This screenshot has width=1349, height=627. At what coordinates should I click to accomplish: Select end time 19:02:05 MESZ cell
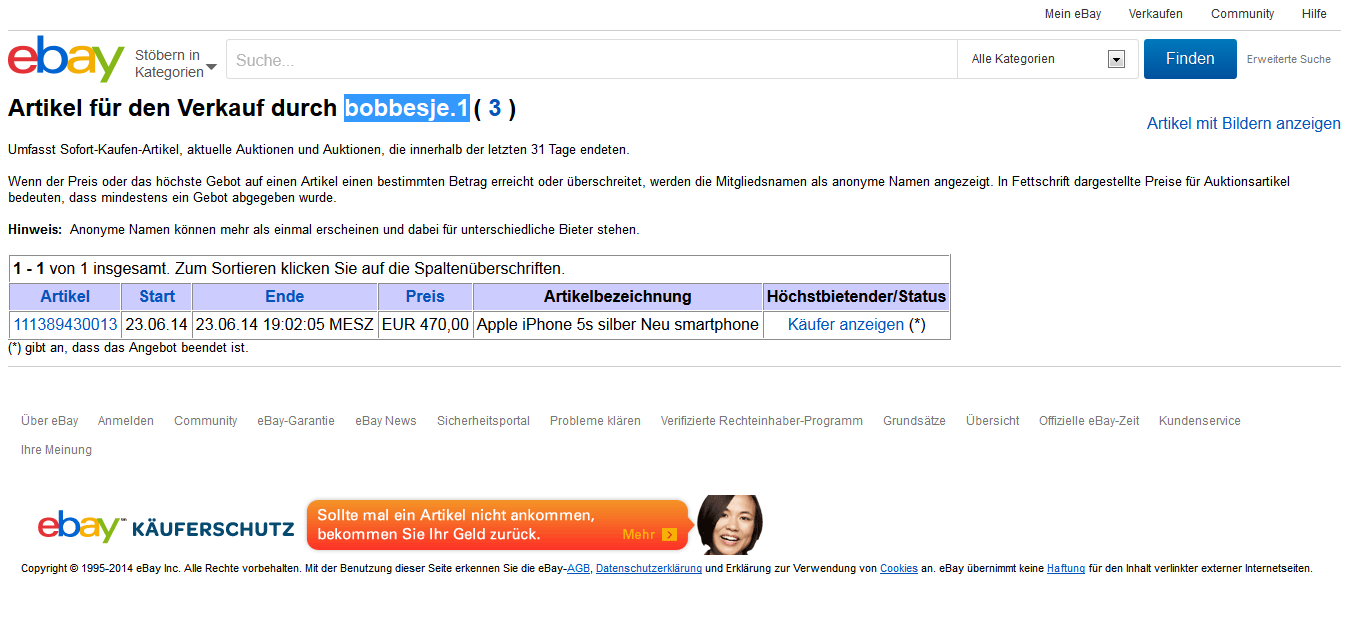(285, 325)
